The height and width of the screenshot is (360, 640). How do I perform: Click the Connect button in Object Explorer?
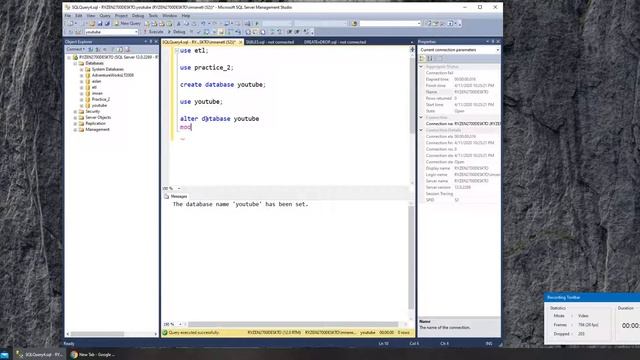pyautogui.click(x=76, y=49)
